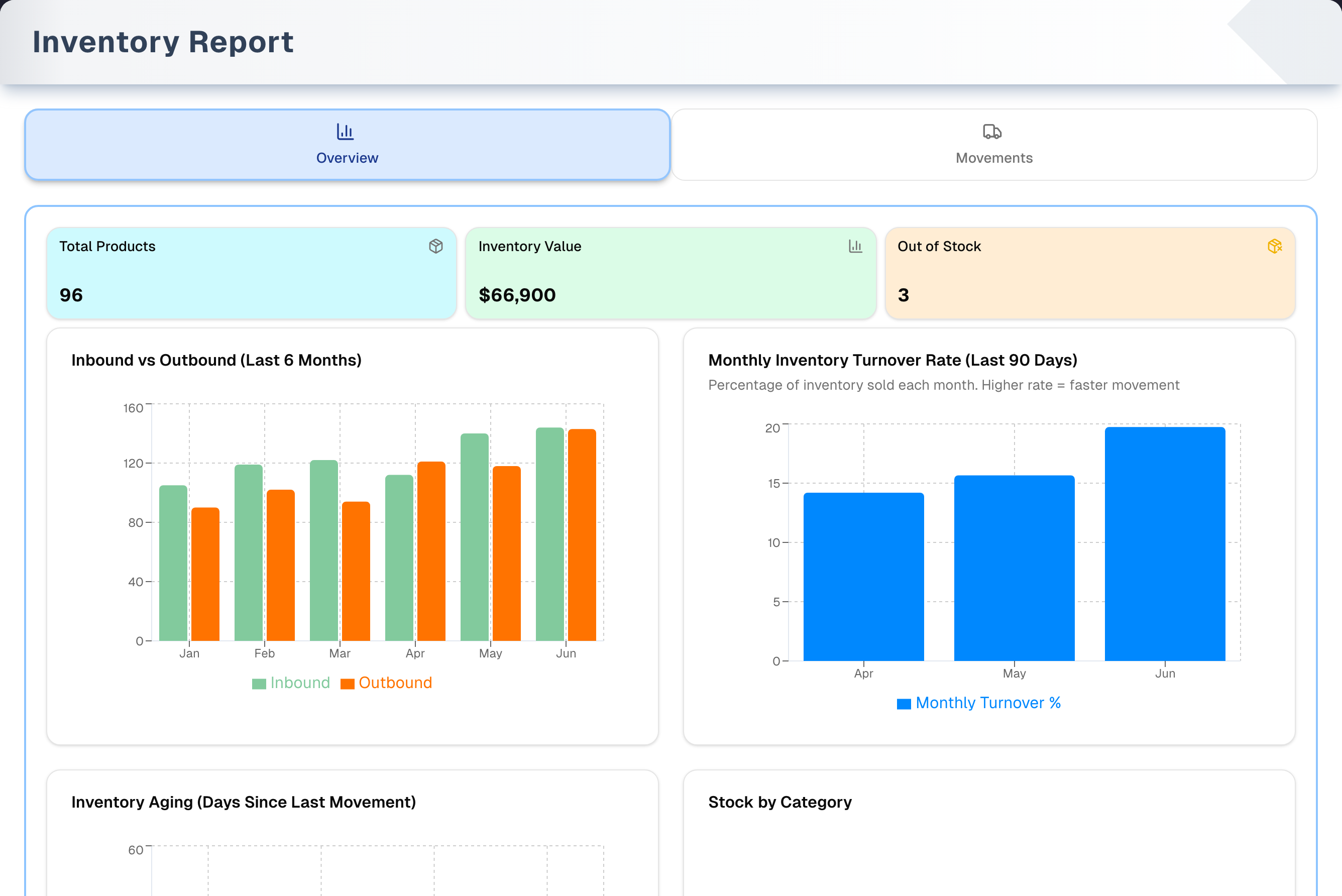Click the 60 axis label on aging chart
This screenshot has width=1342, height=896.
coord(136,850)
